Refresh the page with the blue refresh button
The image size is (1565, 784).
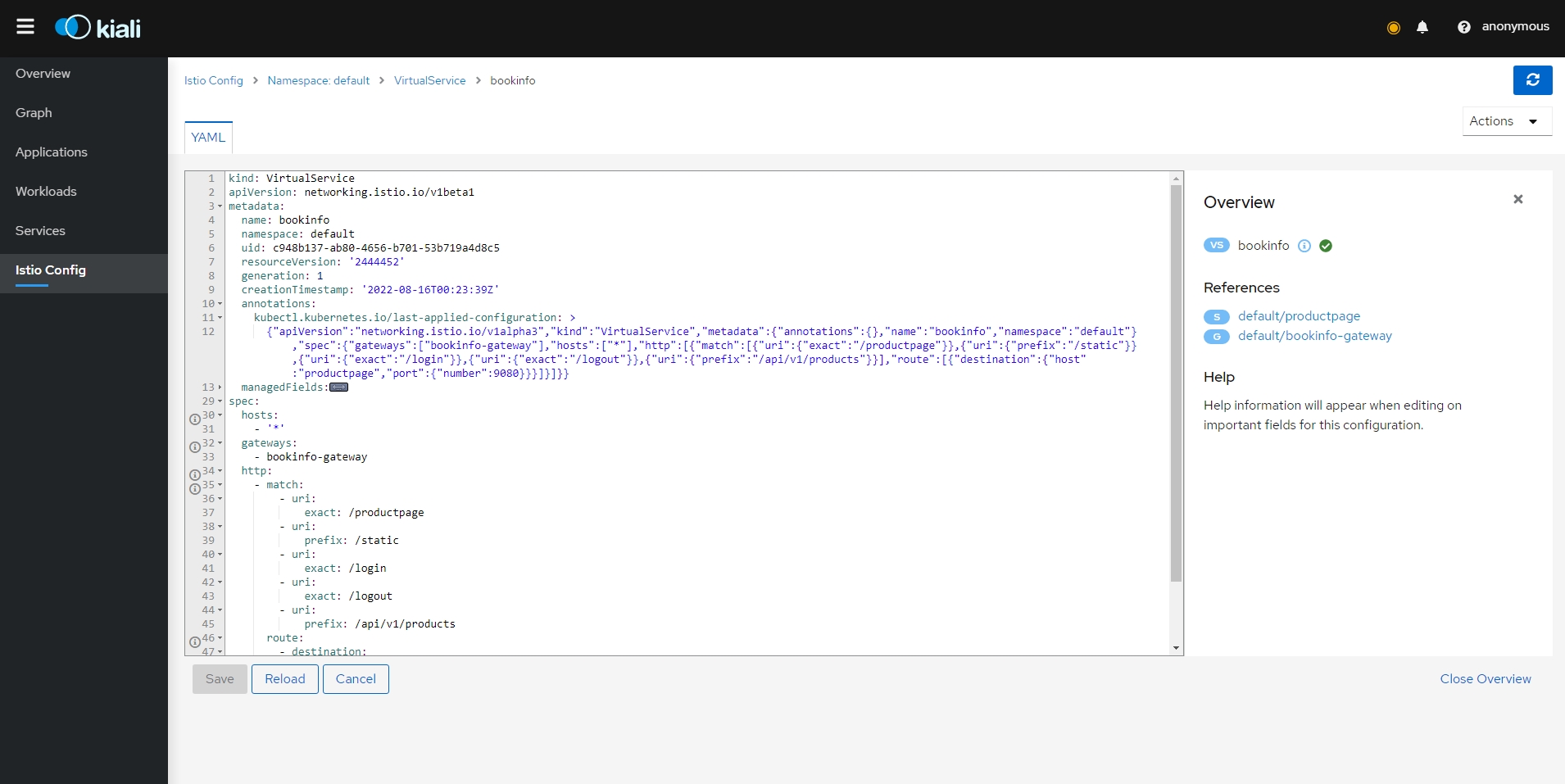pos(1532,80)
